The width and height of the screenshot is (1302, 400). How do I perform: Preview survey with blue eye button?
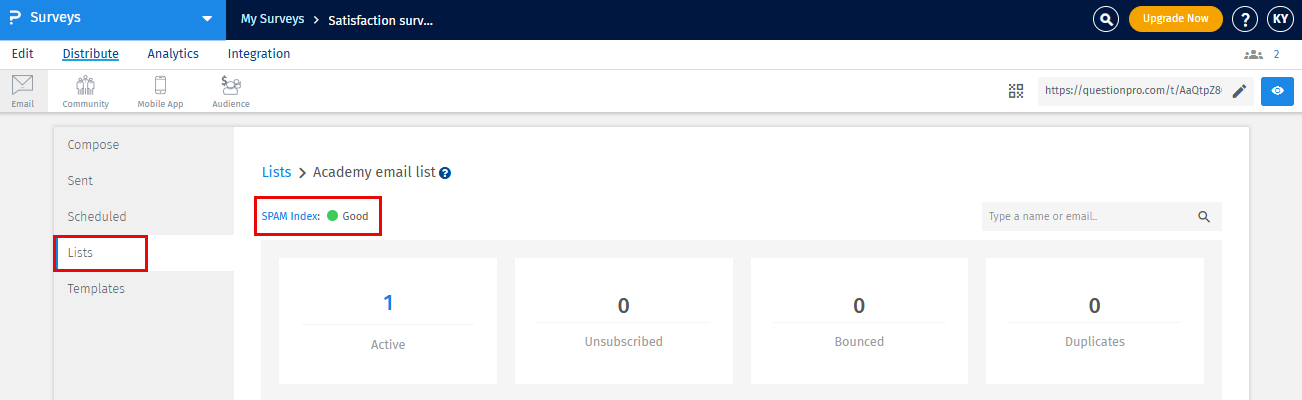click(x=1277, y=91)
